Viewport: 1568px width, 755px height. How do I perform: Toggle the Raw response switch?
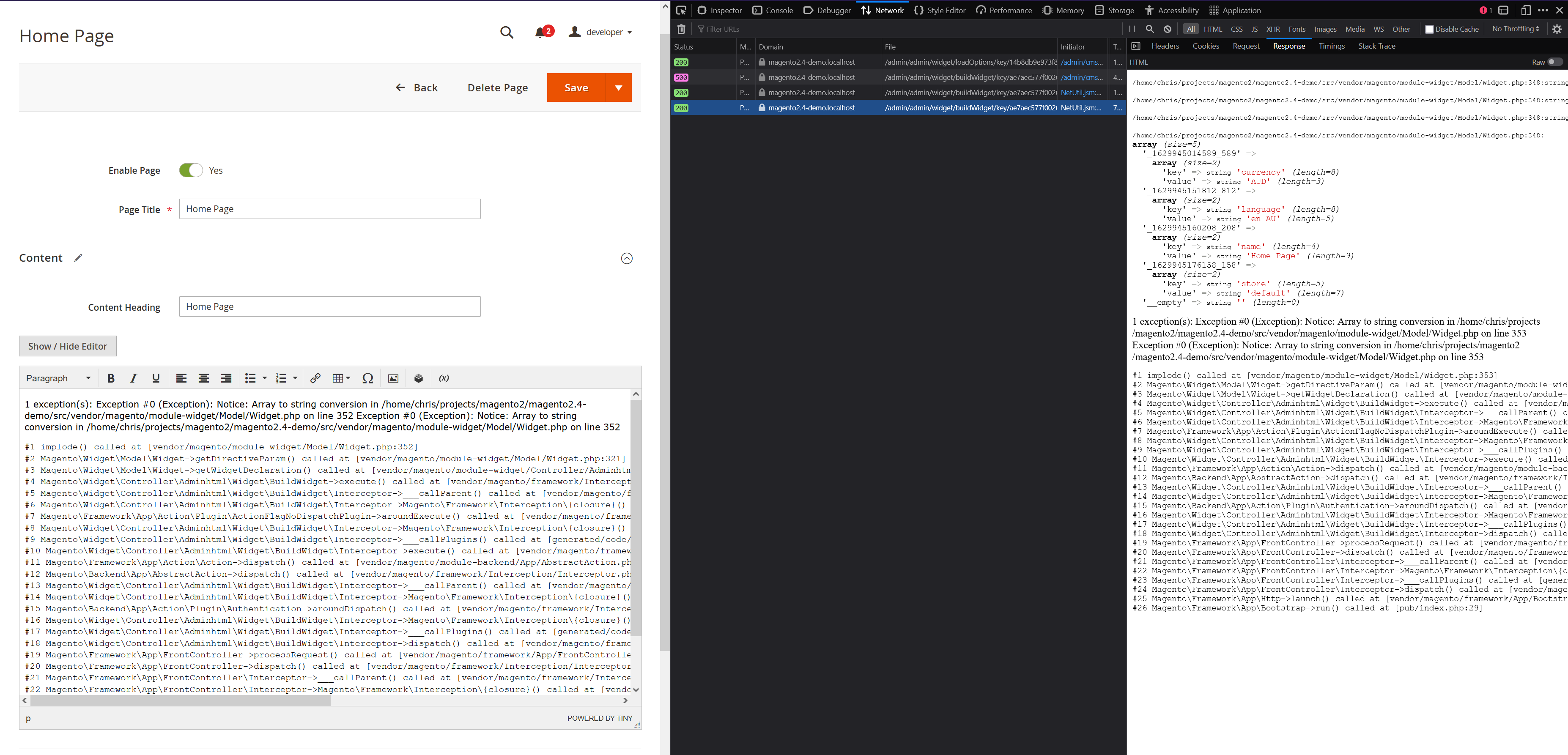click(x=1554, y=62)
